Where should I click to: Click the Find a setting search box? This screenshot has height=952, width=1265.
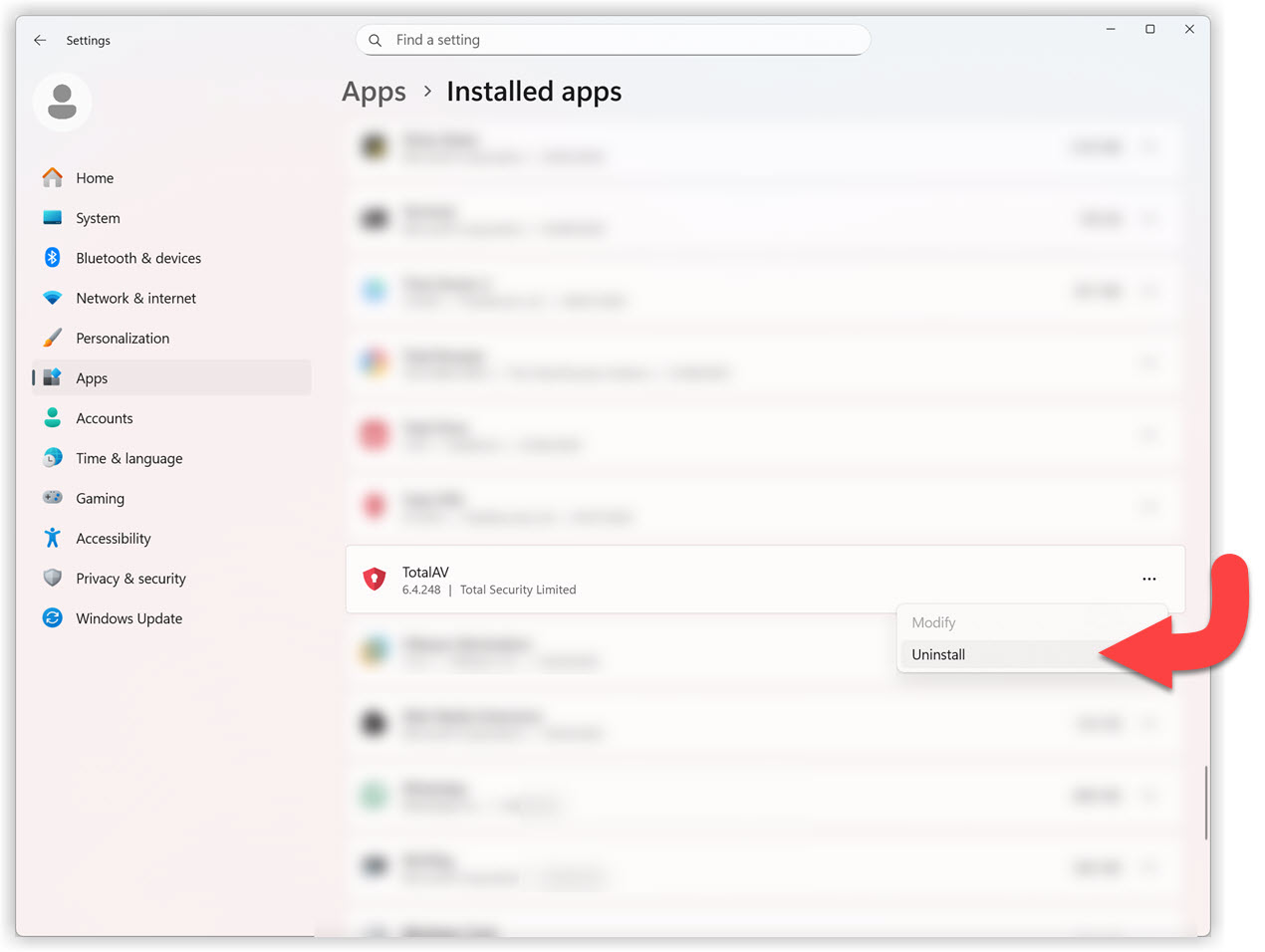[613, 40]
